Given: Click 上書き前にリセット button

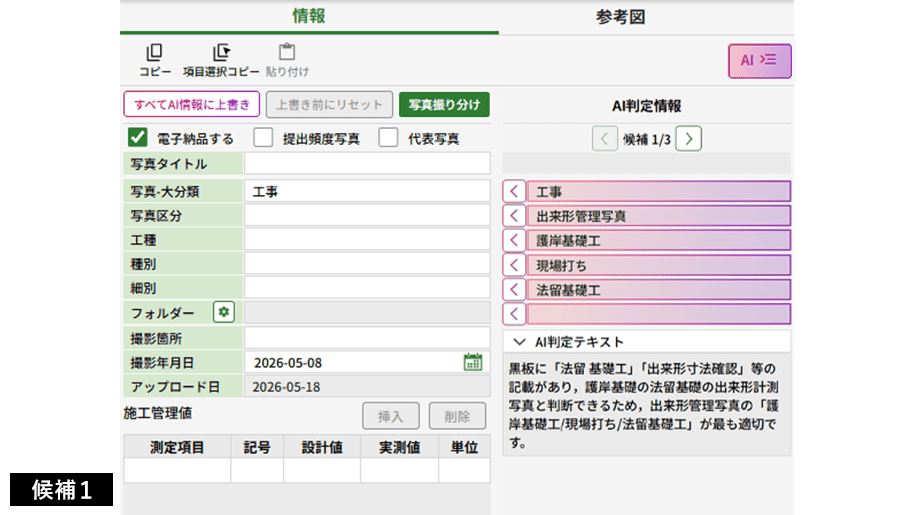Looking at the screenshot, I should tap(329, 105).
